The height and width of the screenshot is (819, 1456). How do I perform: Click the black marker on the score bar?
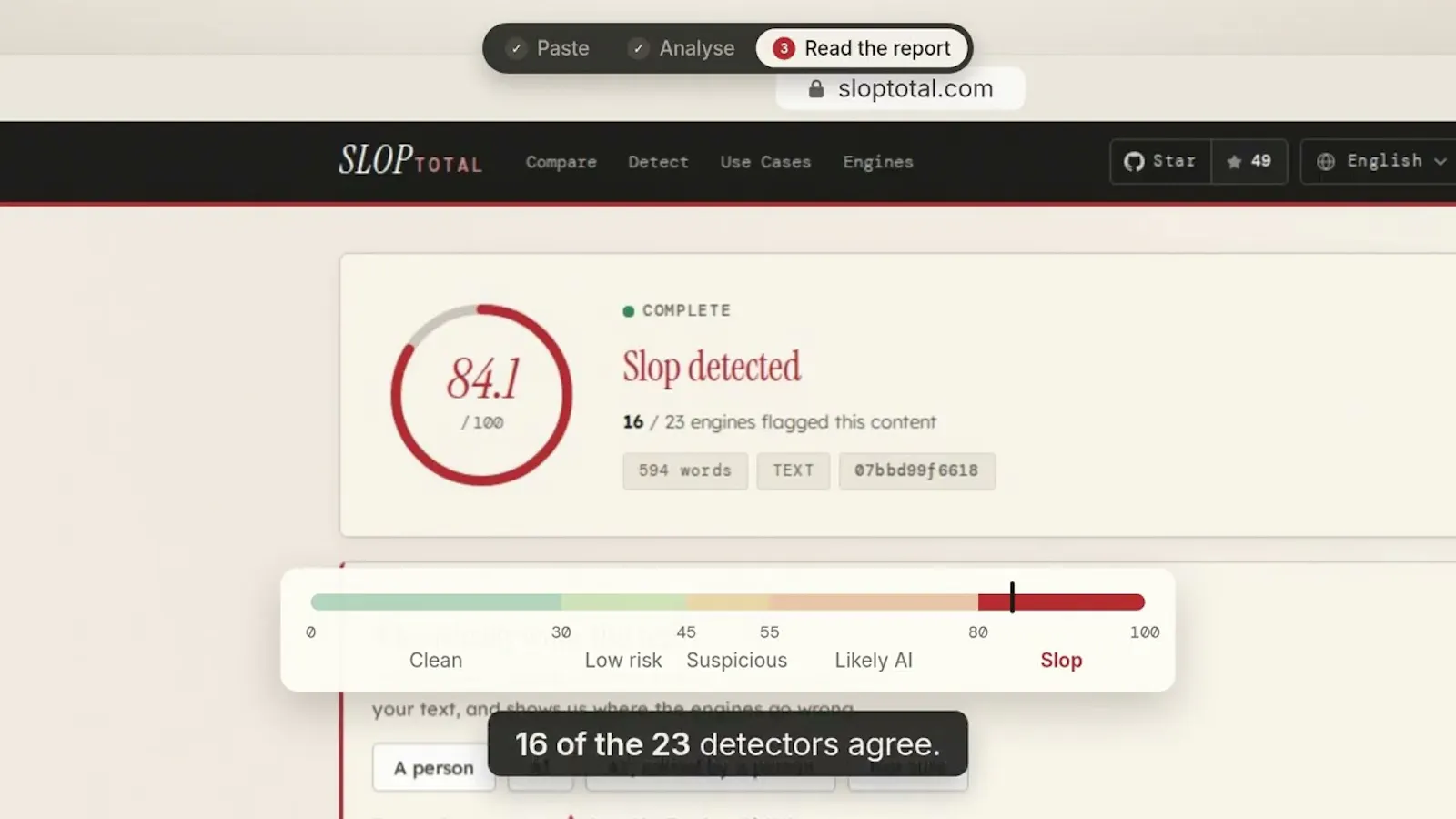(1012, 598)
